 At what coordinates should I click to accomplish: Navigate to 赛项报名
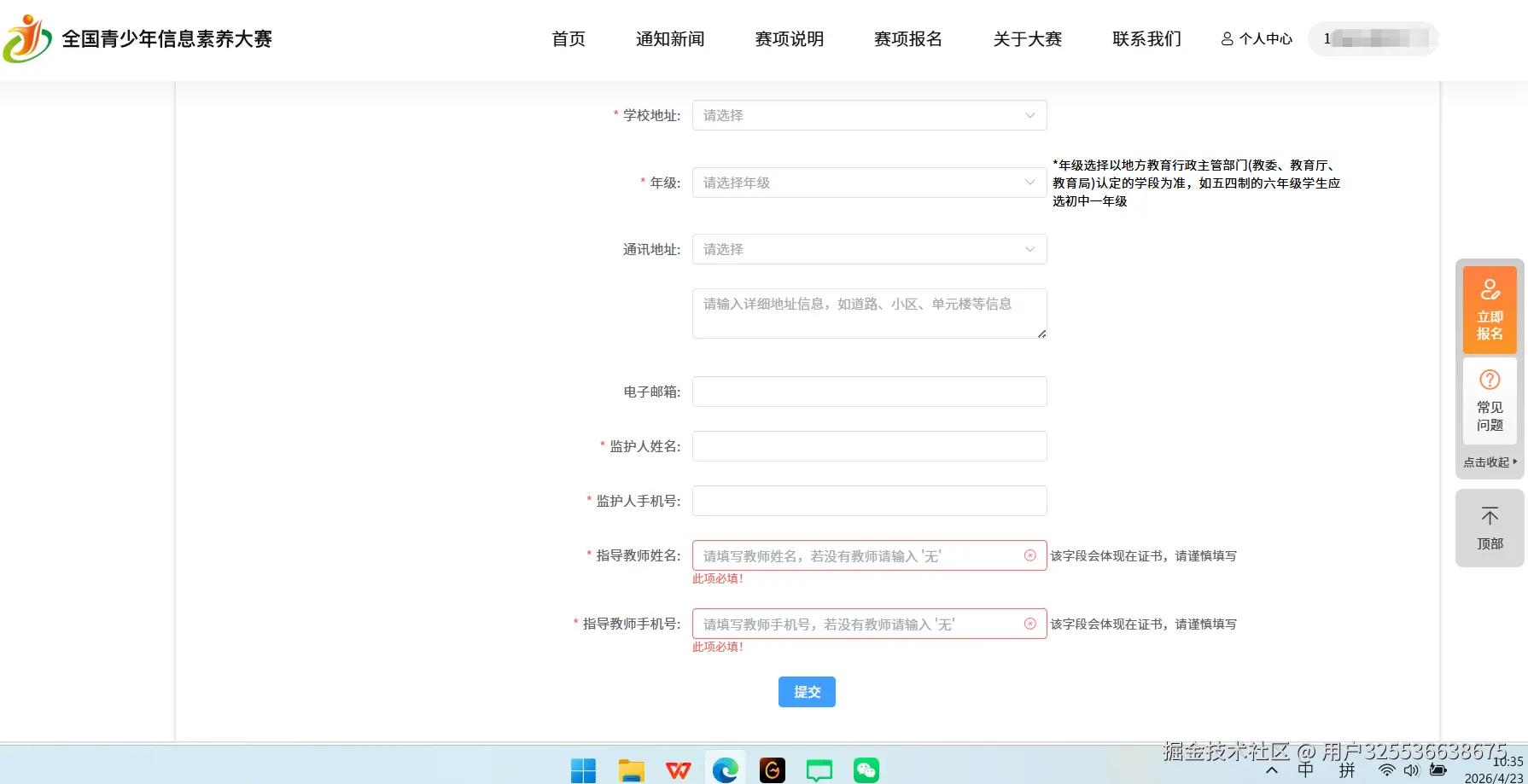pyautogui.click(x=908, y=38)
